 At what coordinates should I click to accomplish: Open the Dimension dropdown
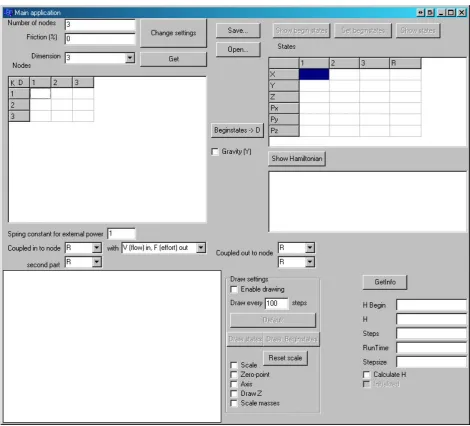click(x=130, y=58)
